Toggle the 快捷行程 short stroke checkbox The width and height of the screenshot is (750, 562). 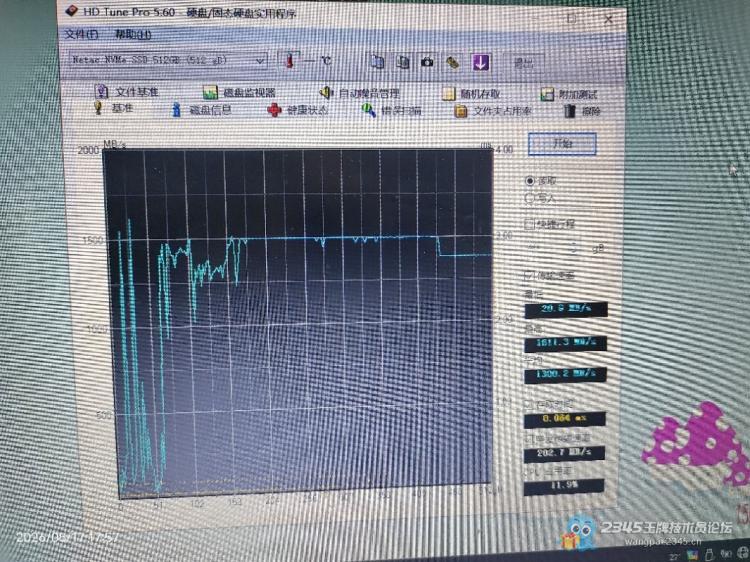click(x=529, y=223)
